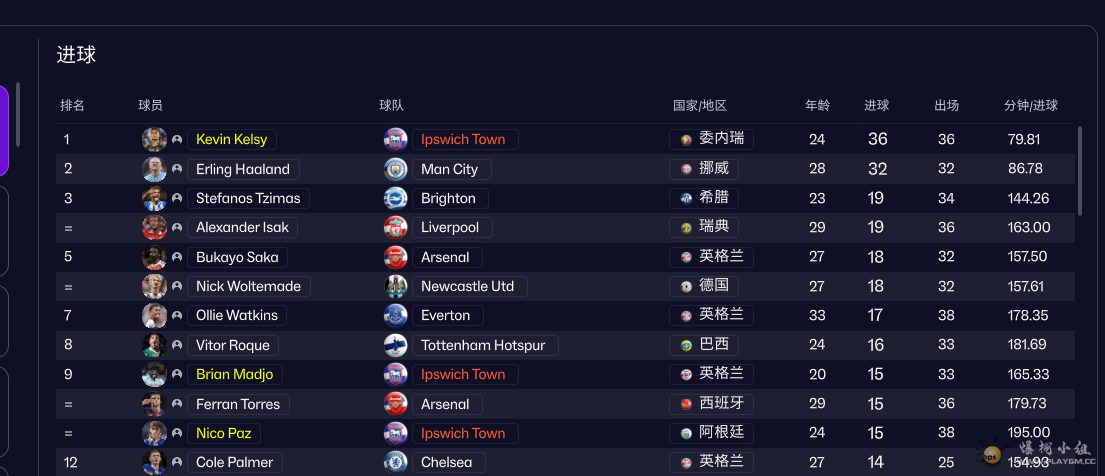The width and height of the screenshot is (1105, 476).
Task: Open the Chelsea team page
Action: (448, 463)
